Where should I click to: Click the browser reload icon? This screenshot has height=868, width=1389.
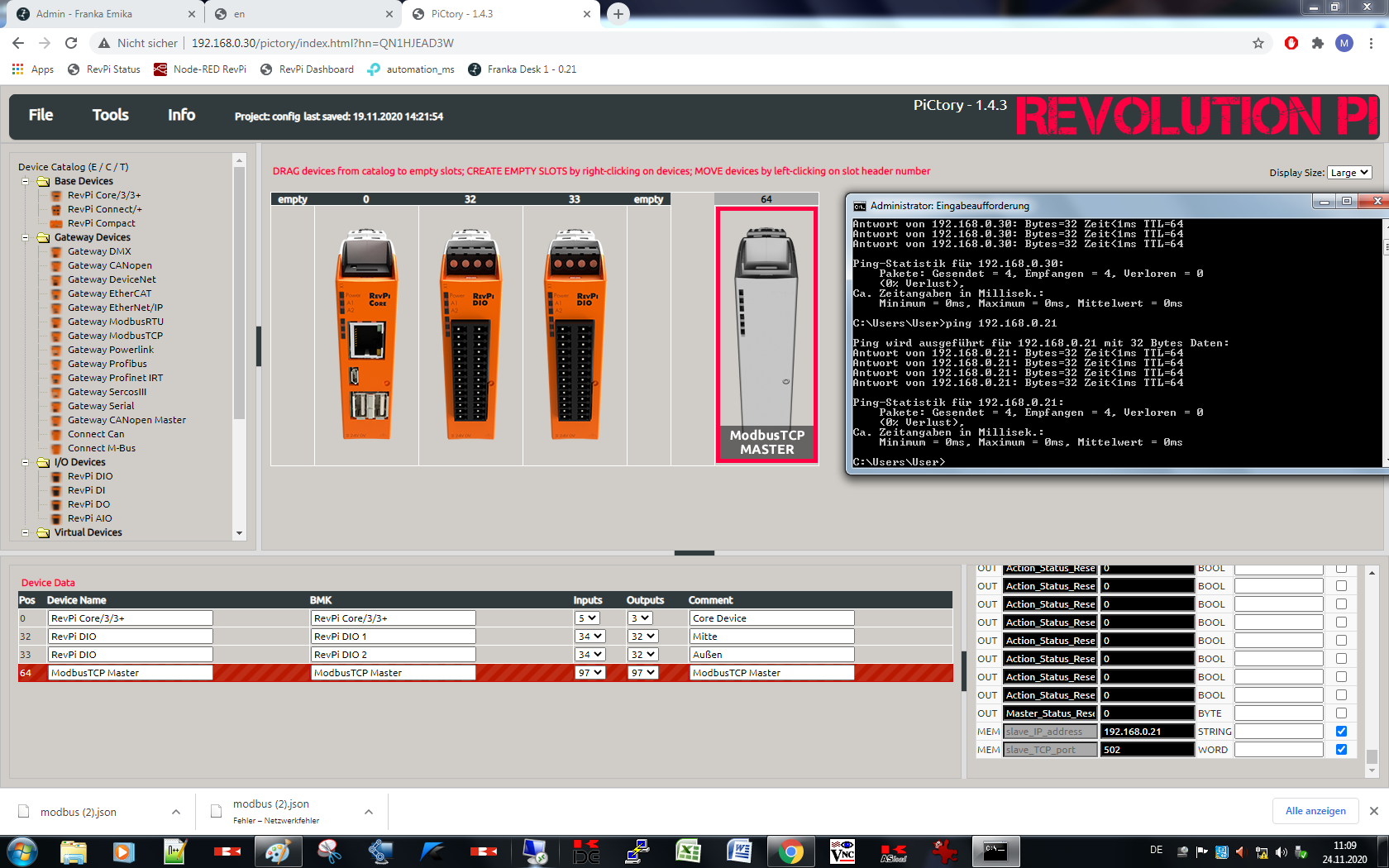coord(71,43)
